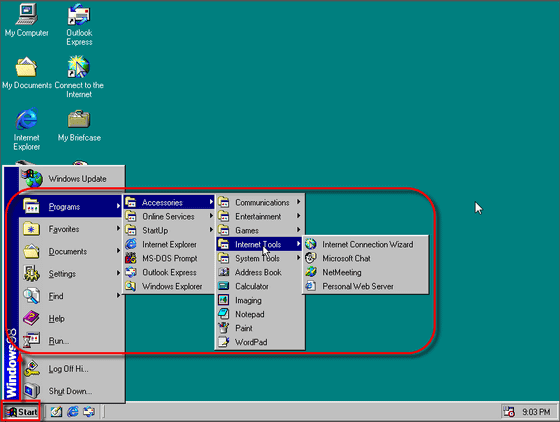The width and height of the screenshot is (560, 422).
Task: Click the system clock showing 9:03 PM
Action: tap(536, 412)
